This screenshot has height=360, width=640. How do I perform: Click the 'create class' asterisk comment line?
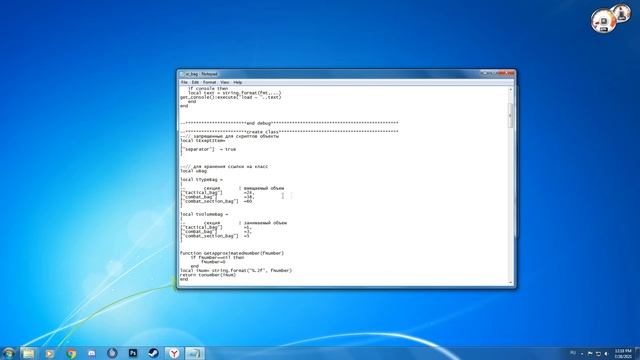(289, 131)
